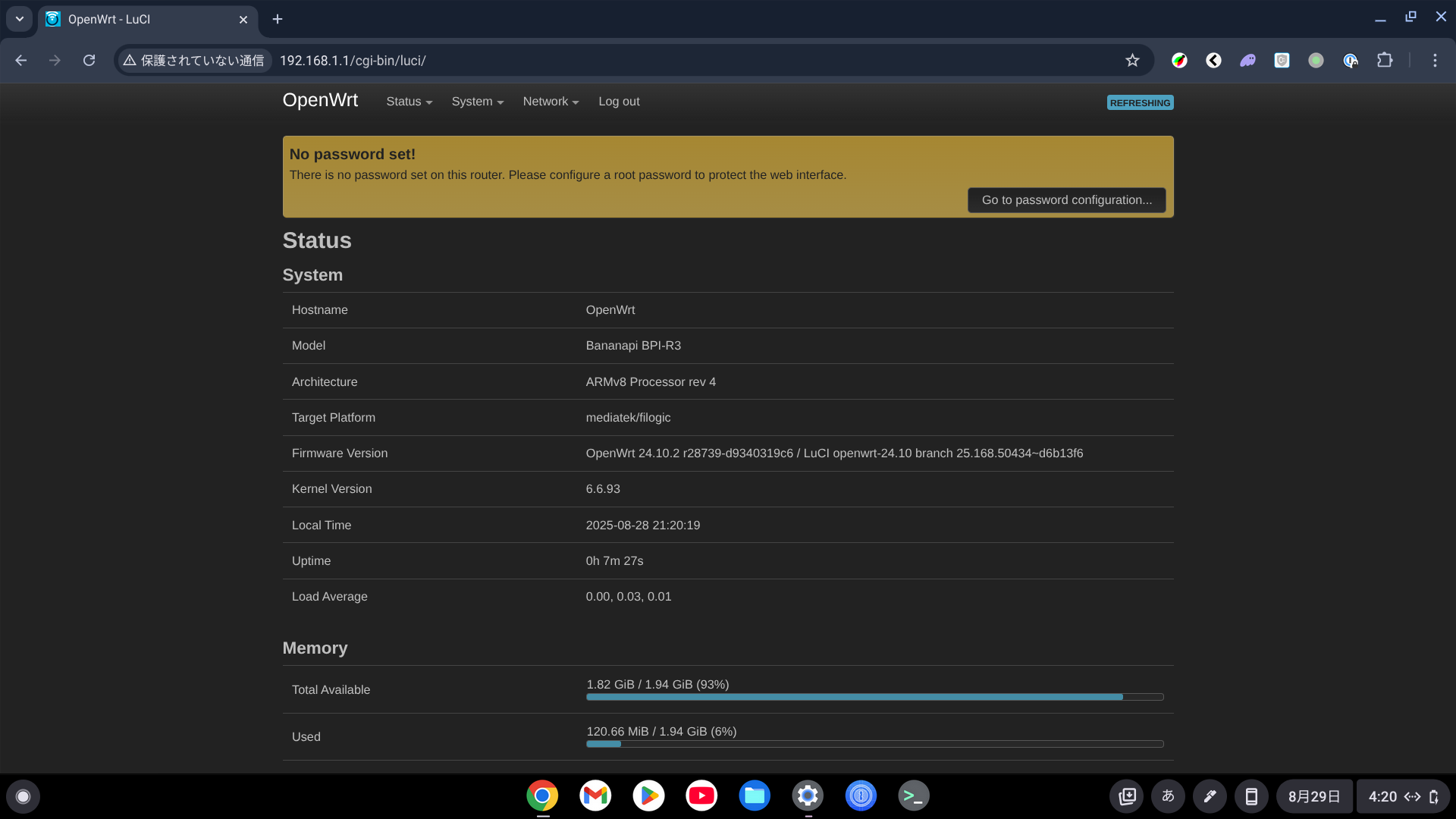1456x819 pixels.
Task: Open the Network dropdown menu
Action: click(550, 101)
